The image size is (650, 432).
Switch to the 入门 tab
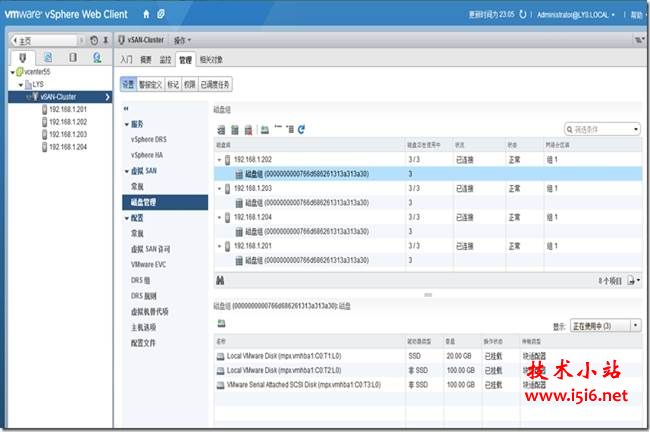[126, 60]
